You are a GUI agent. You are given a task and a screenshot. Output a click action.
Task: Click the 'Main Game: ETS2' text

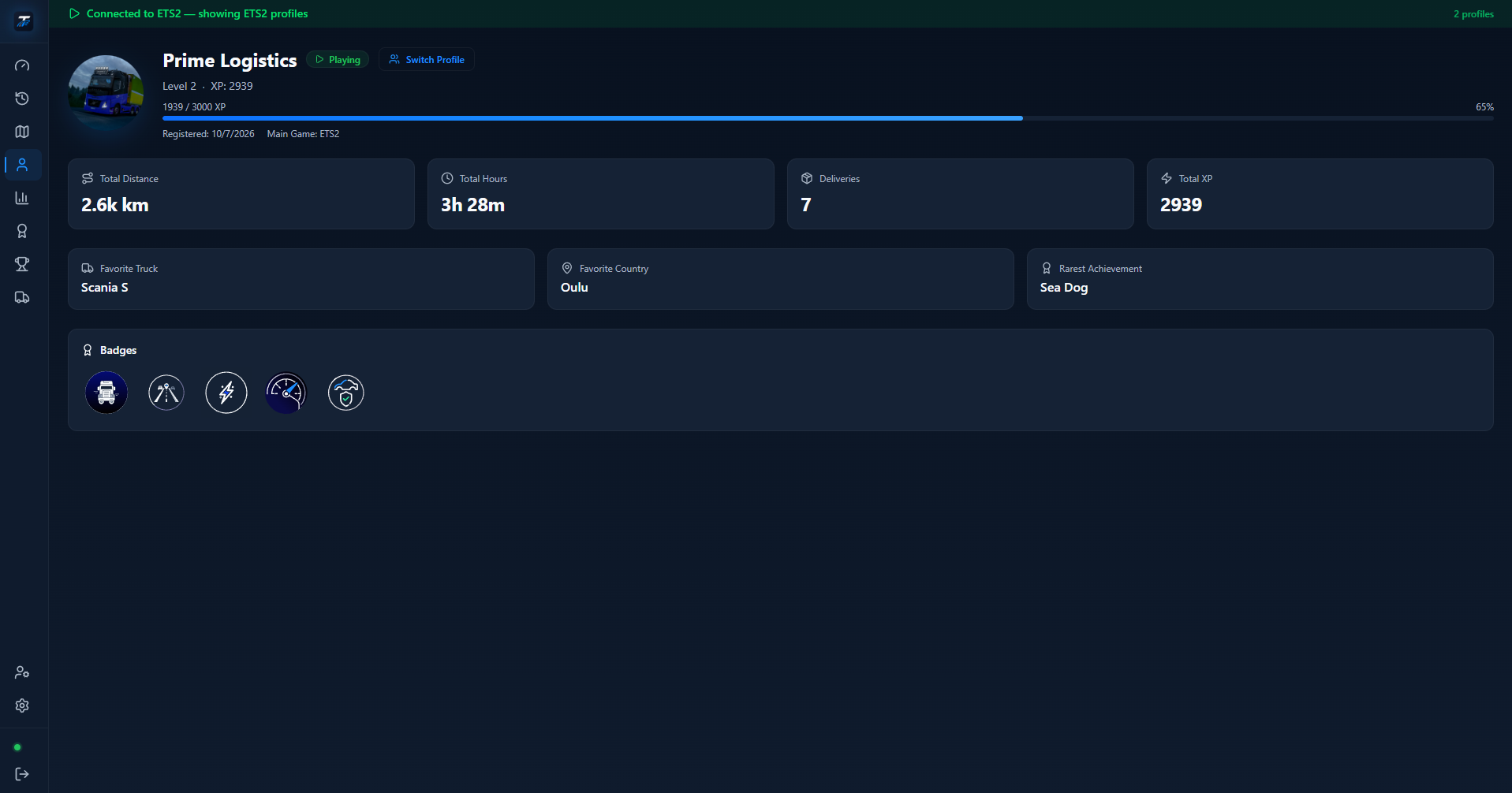[x=303, y=134]
